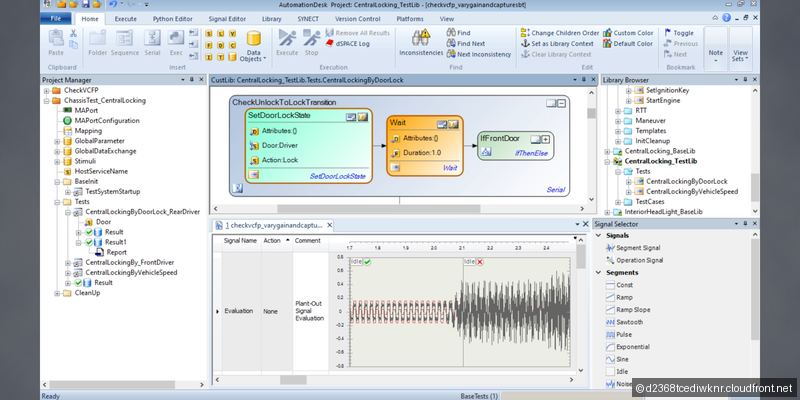The height and width of the screenshot is (400, 800).
Task: Open the File menu
Action: coord(56,19)
